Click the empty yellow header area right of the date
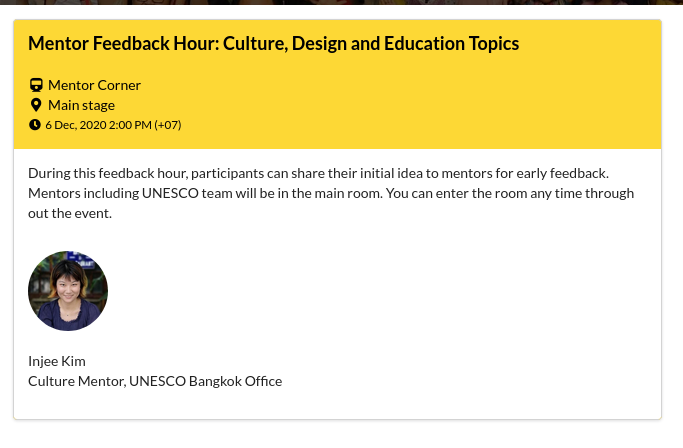 pyautogui.click(x=418, y=125)
